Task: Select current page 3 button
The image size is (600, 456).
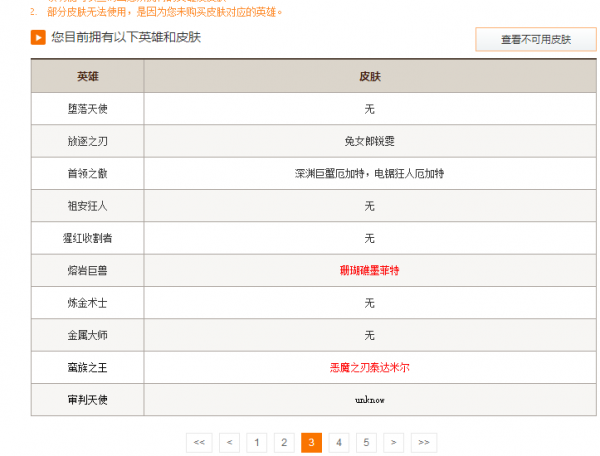Action: (311, 443)
